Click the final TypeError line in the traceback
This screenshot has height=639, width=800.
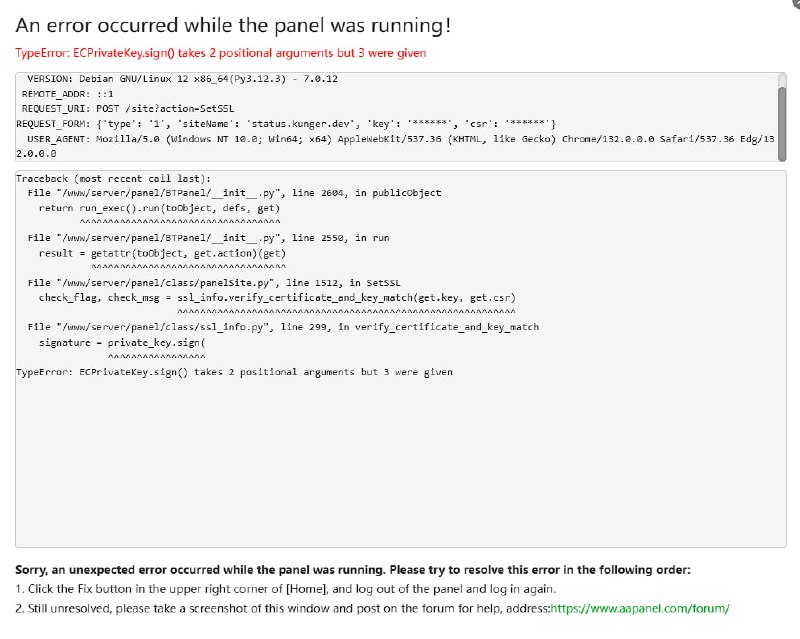[x=234, y=372]
